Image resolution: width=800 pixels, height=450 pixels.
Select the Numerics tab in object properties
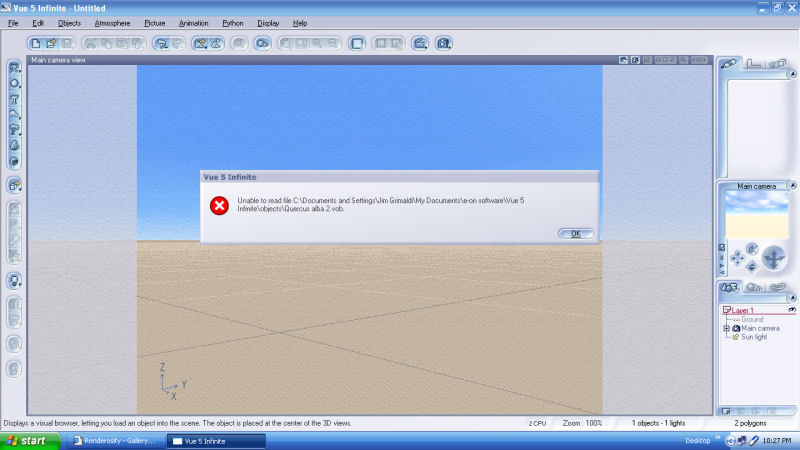(754, 64)
